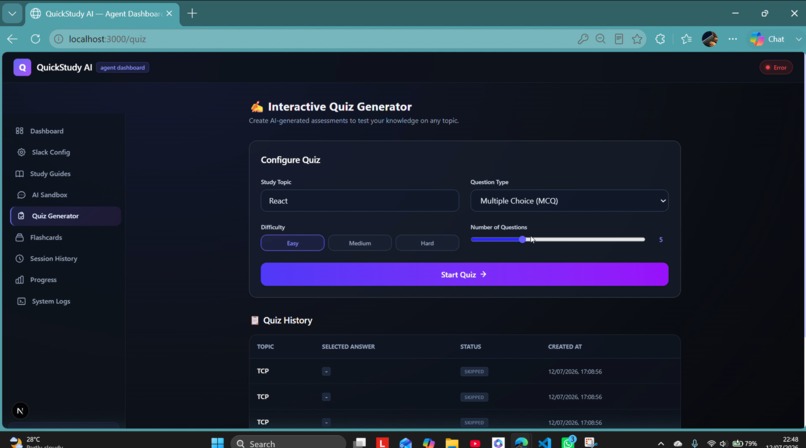Click the red Error status indicator
The height and width of the screenshot is (448, 806).
[x=776, y=67]
